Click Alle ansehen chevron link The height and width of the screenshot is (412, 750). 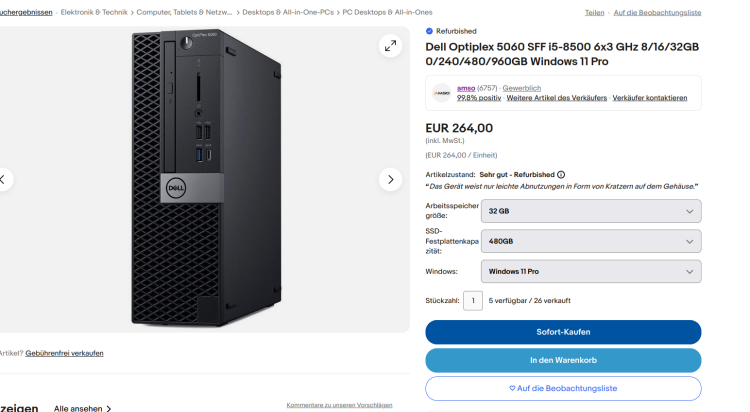point(82,408)
